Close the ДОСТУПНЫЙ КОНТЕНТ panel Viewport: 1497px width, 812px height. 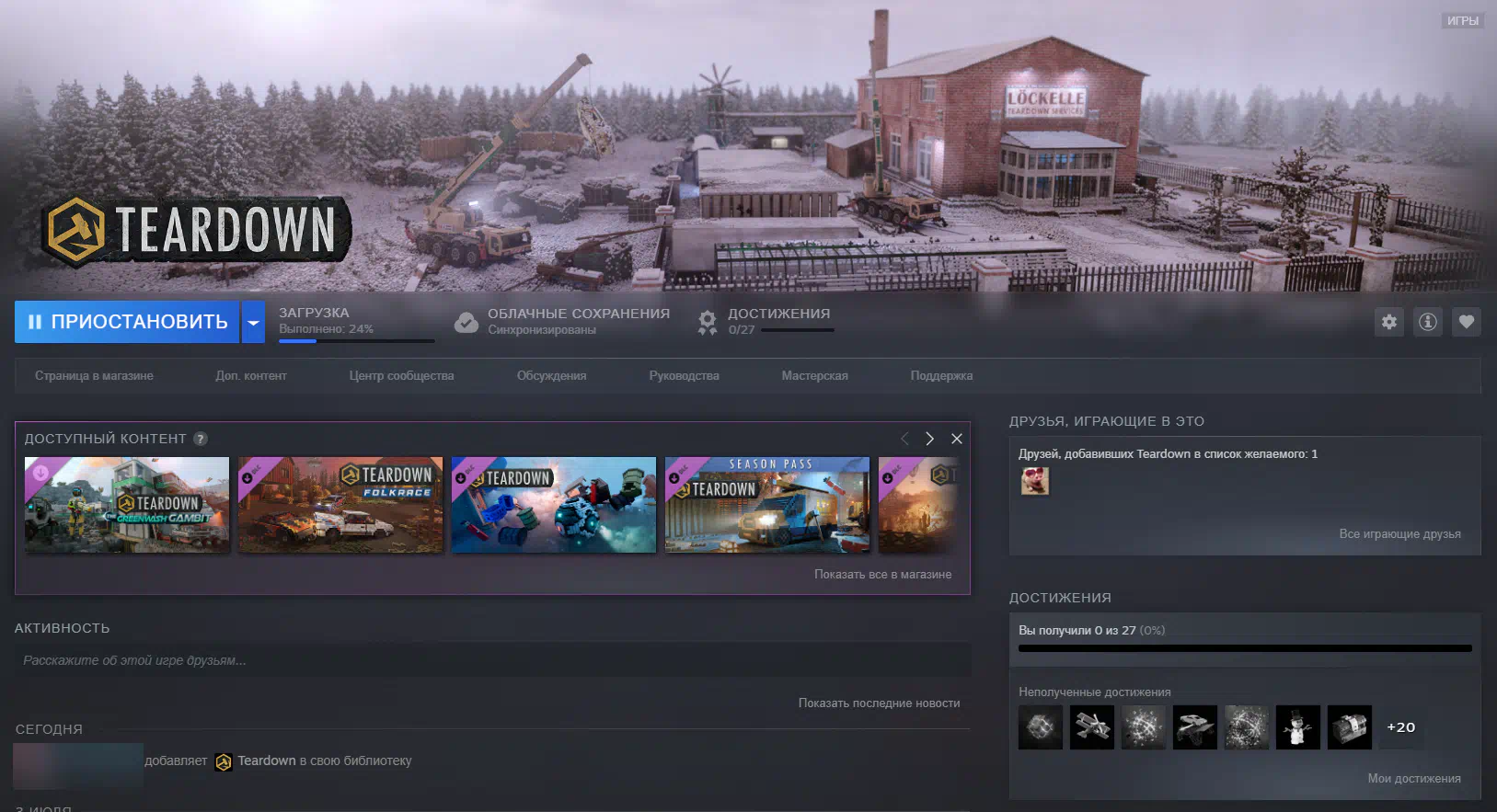tap(957, 439)
